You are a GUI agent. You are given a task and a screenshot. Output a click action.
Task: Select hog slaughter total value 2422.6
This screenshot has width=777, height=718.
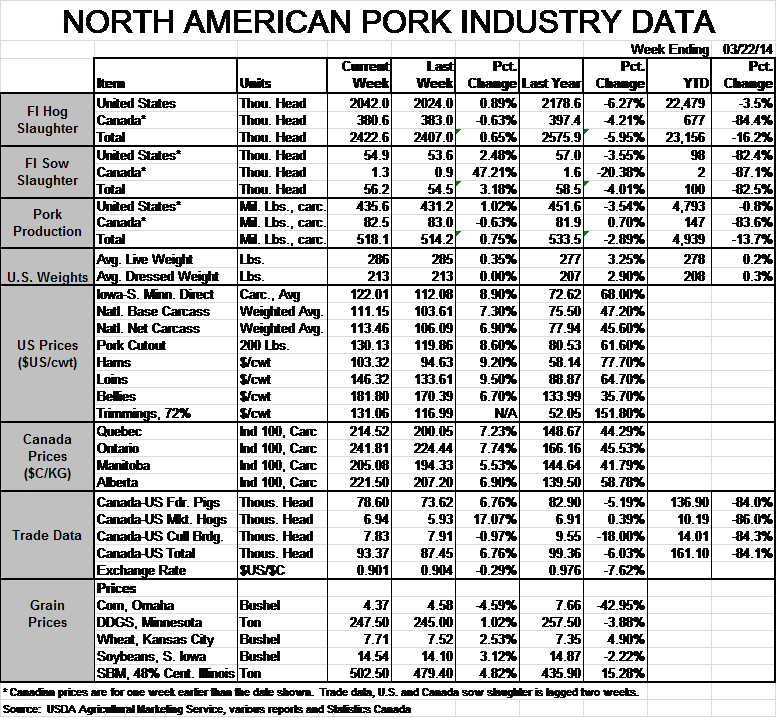point(369,137)
